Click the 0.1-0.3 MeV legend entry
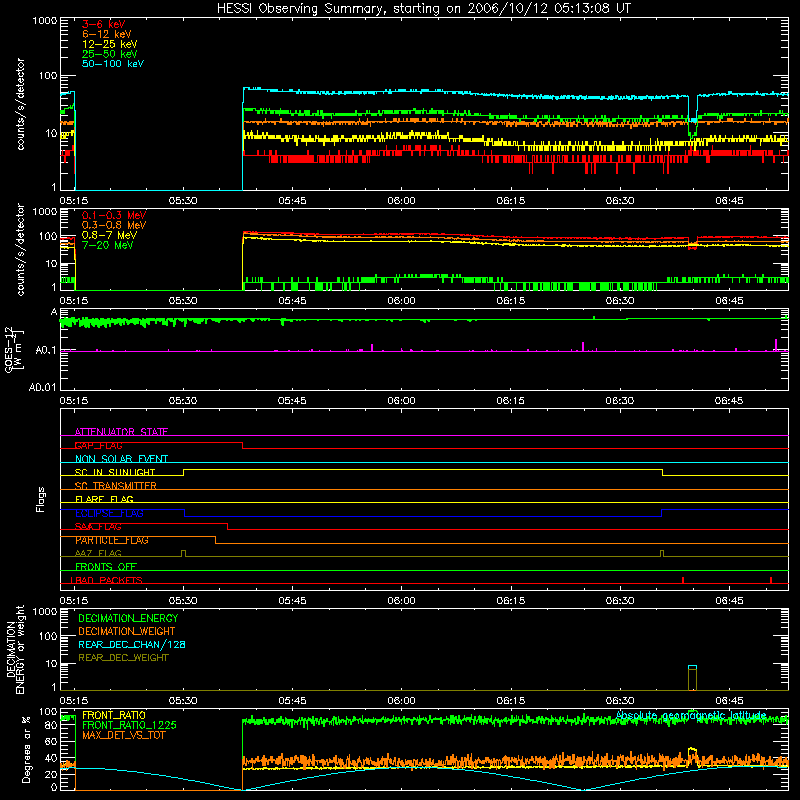800x800 pixels. (x=114, y=215)
